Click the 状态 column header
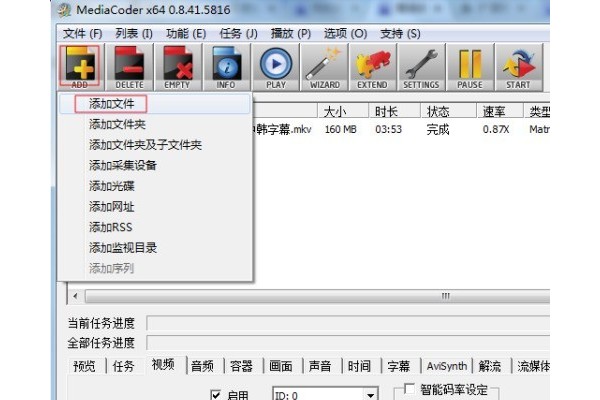600x400 pixels. pos(448,111)
